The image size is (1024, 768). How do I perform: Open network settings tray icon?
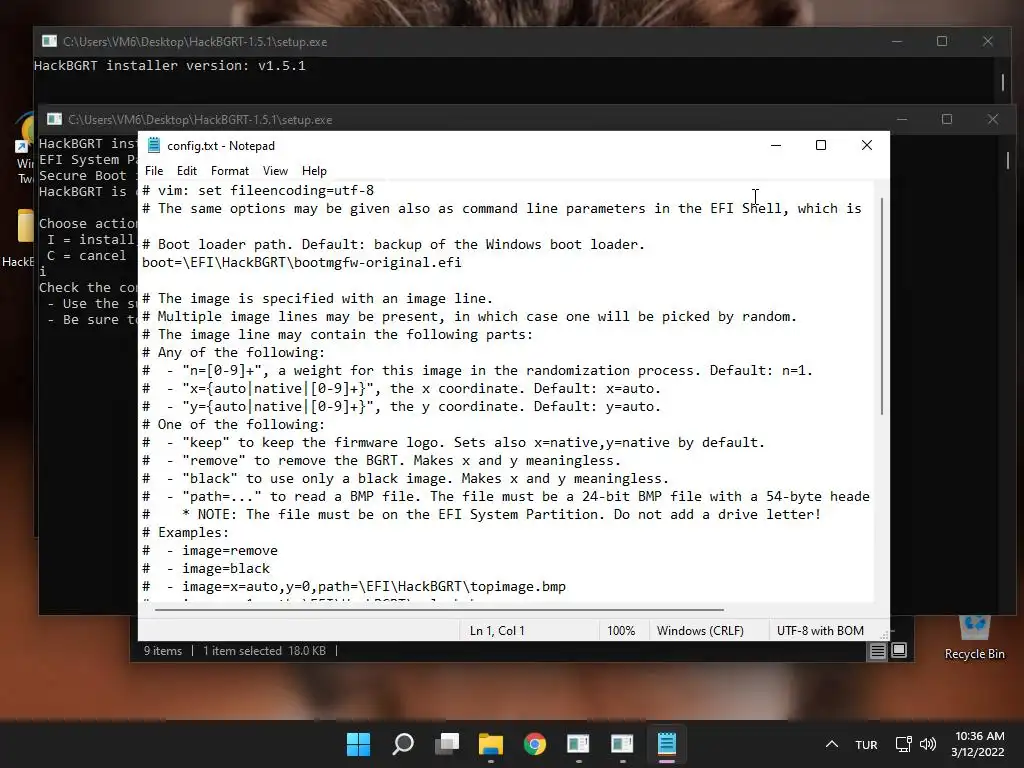[x=904, y=744]
